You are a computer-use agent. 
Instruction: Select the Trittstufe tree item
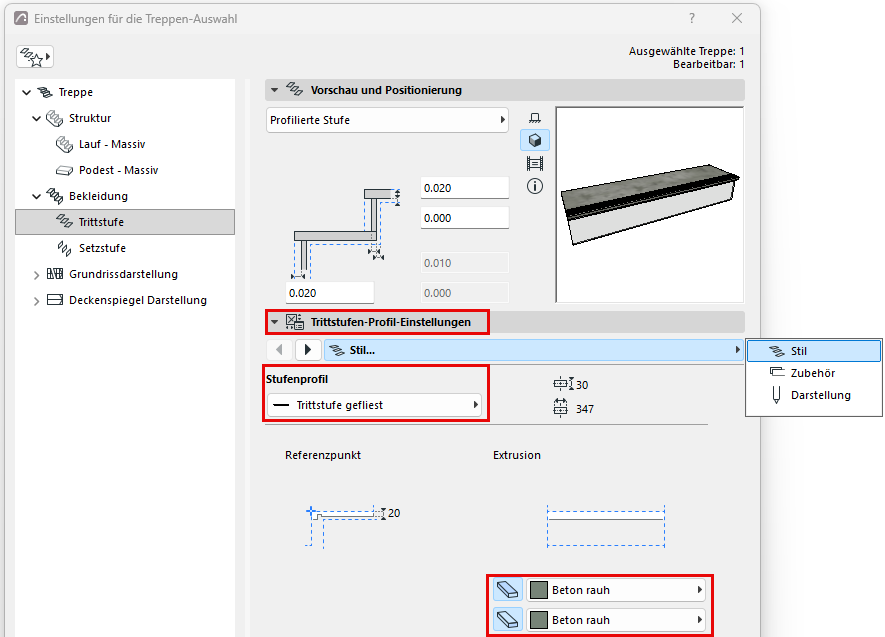125,222
